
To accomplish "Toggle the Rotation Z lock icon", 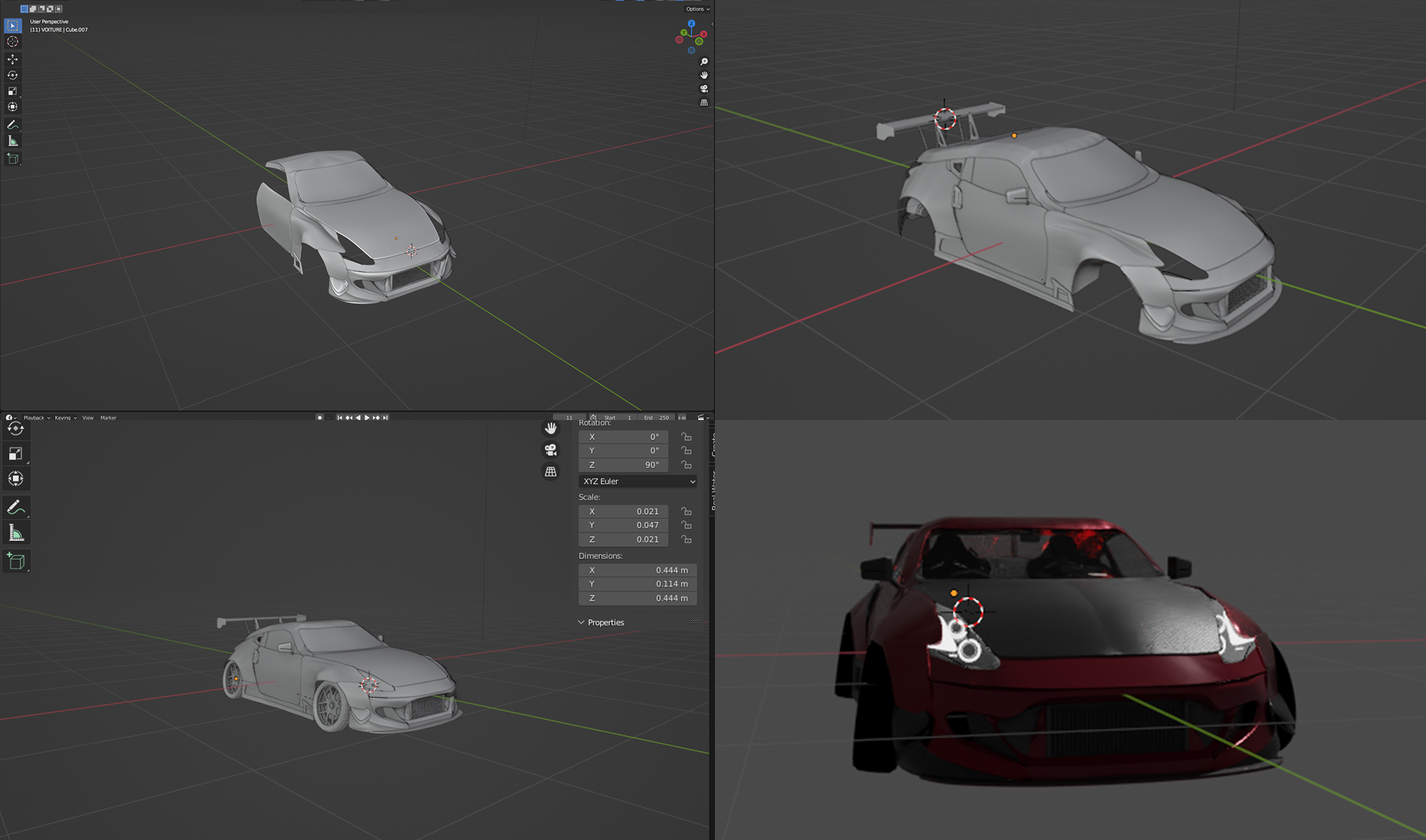I will [x=686, y=465].
